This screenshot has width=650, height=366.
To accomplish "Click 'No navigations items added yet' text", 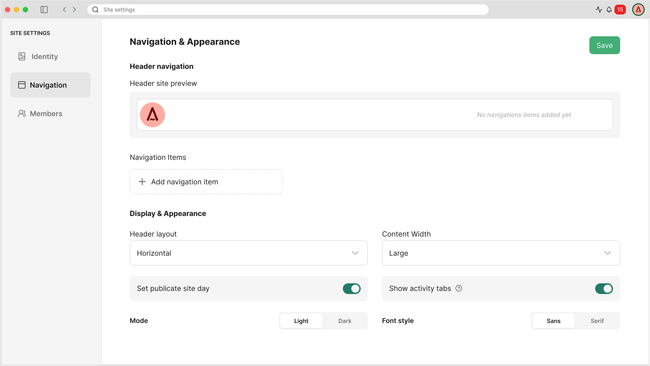I will coord(524,115).
